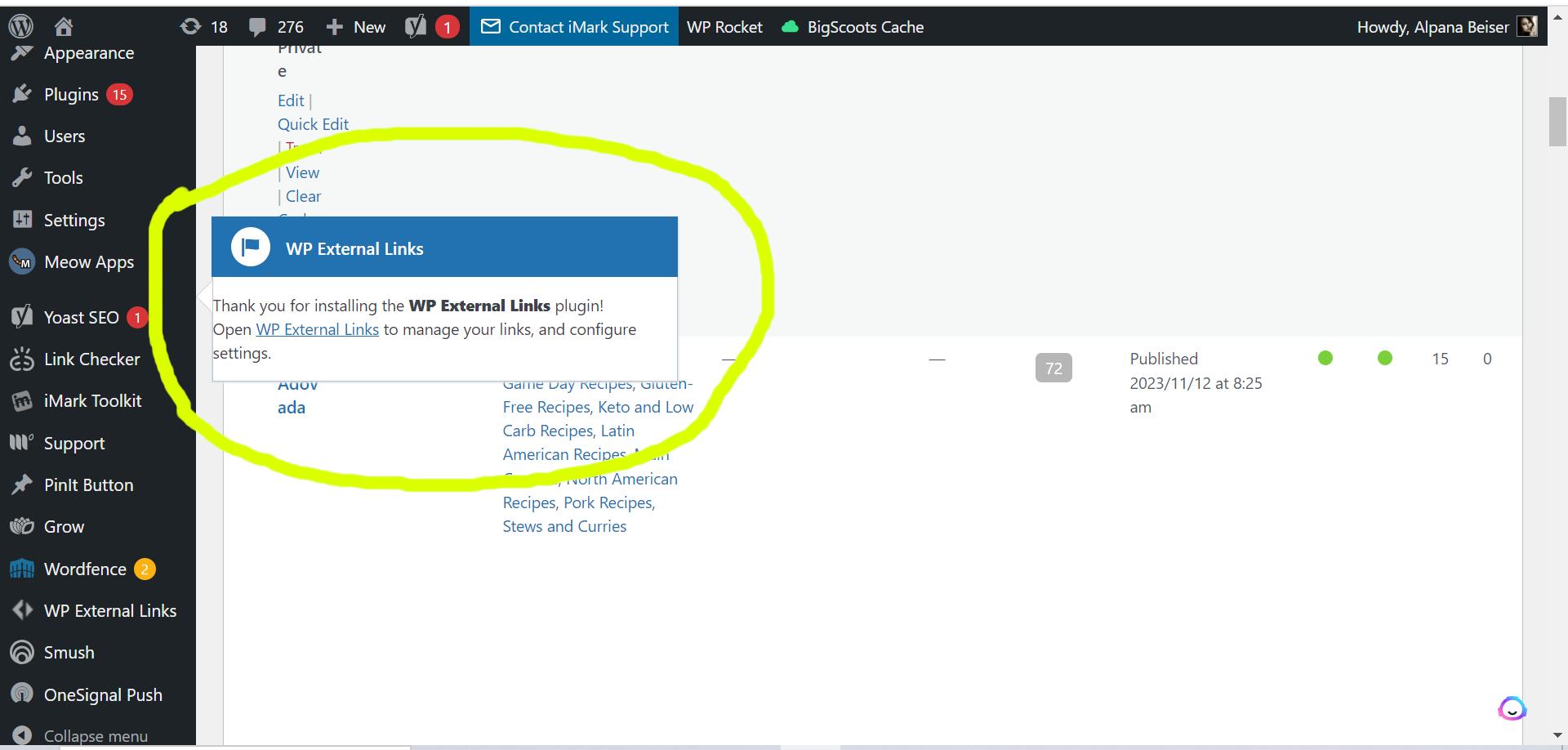Click the Clear row action link
The width and height of the screenshot is (1568, 750).
click(303, 196)
